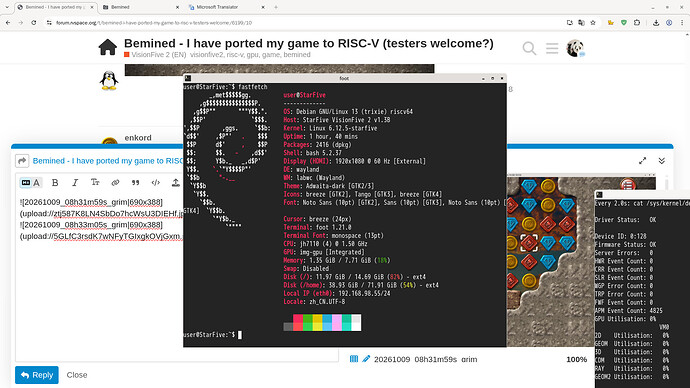Open the browser profile icon

669,22
